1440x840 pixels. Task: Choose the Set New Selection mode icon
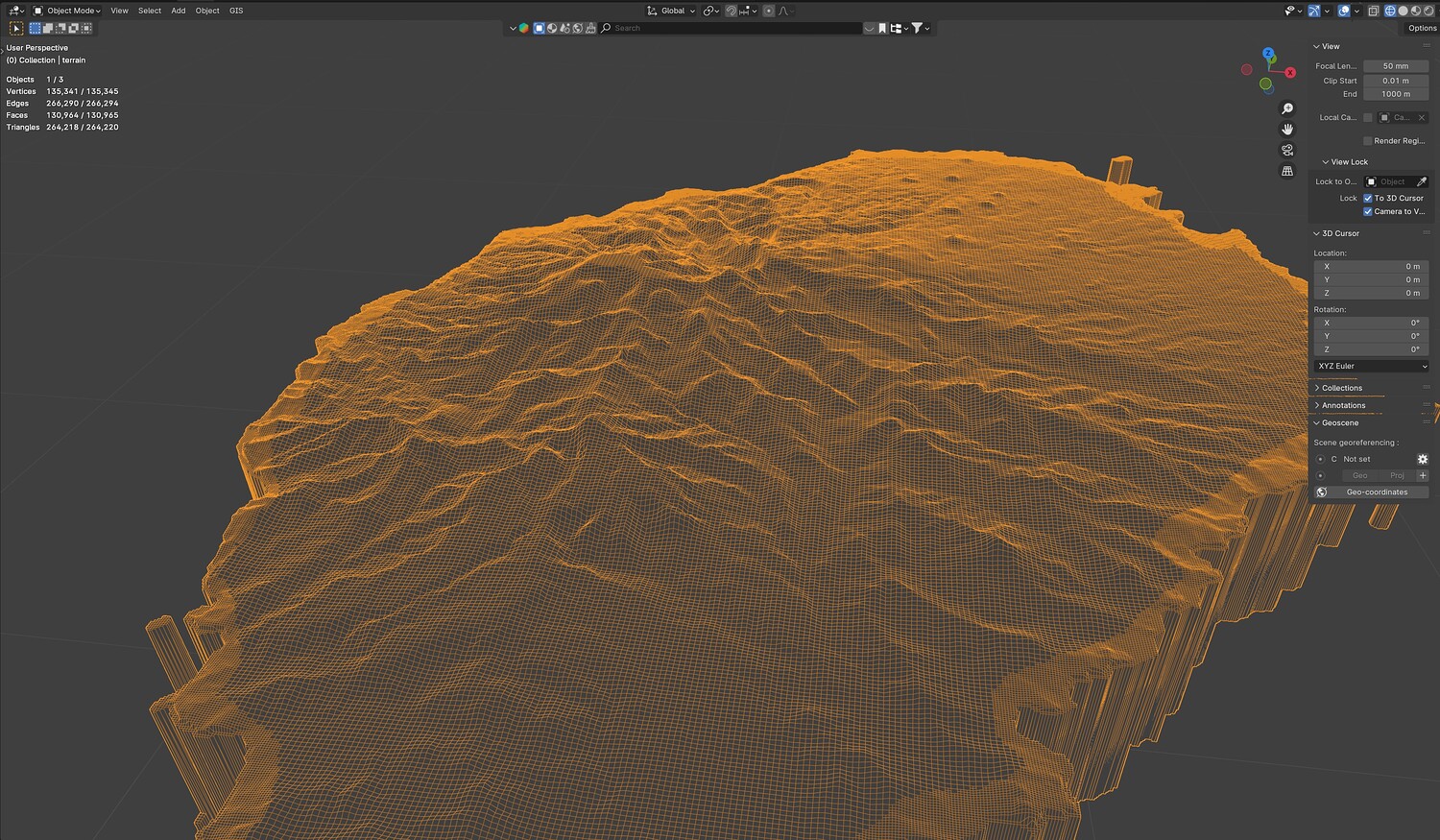click(36, 29)
